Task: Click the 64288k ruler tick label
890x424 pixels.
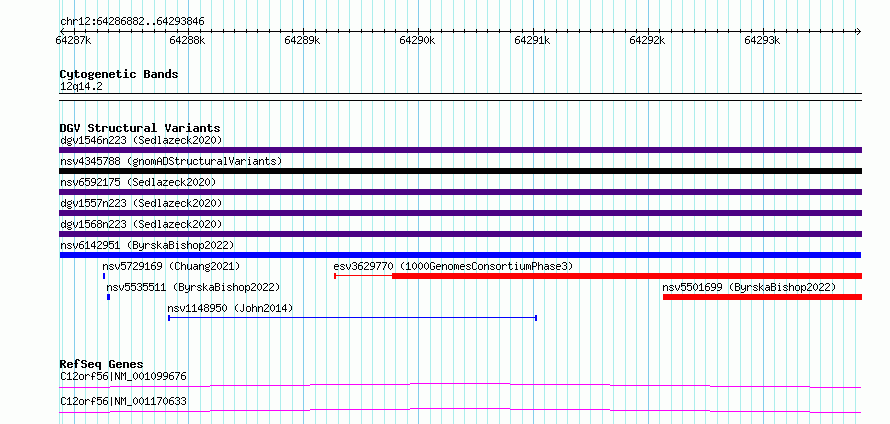Action: 188,40
